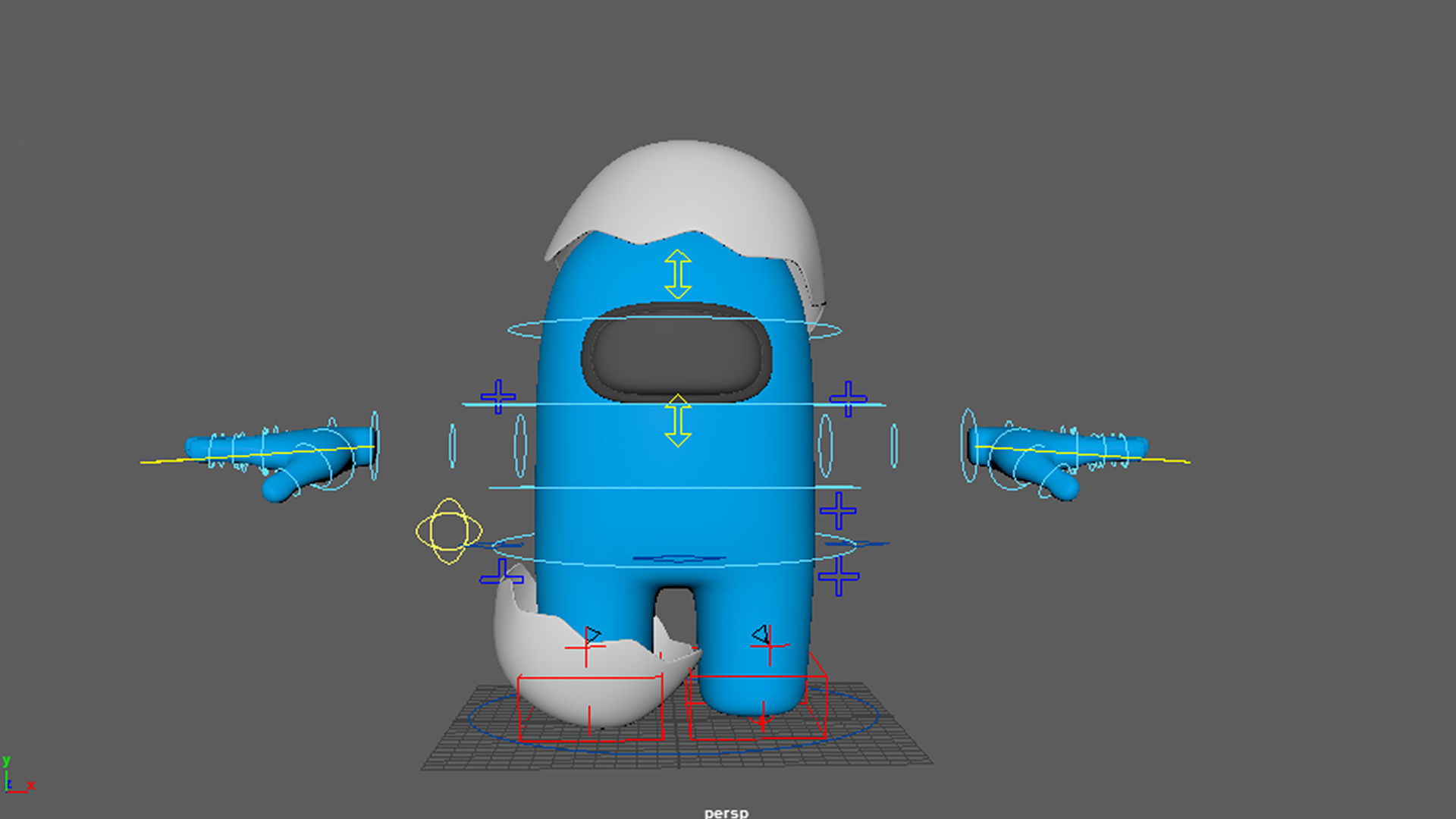Click the persp camera label
Image resolution: width=1456 pixels, height=819 pixels.
tap(726, 813)
